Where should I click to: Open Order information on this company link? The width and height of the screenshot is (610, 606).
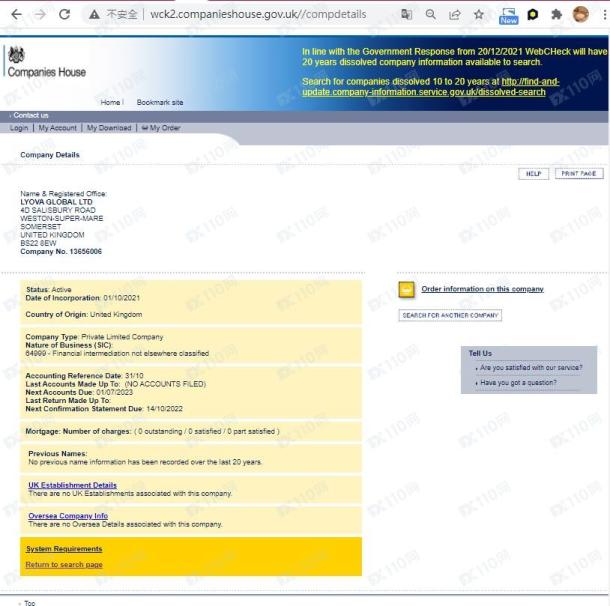[482, 289]
